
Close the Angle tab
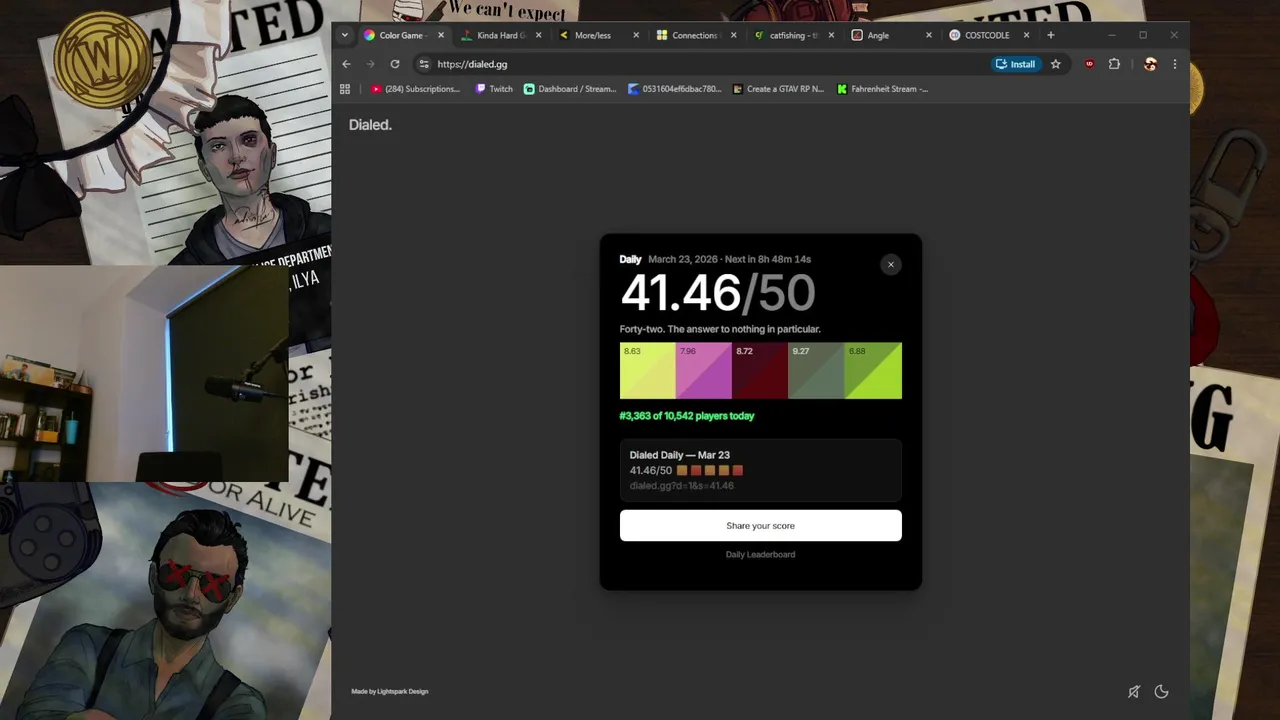[x=928, y=35]
